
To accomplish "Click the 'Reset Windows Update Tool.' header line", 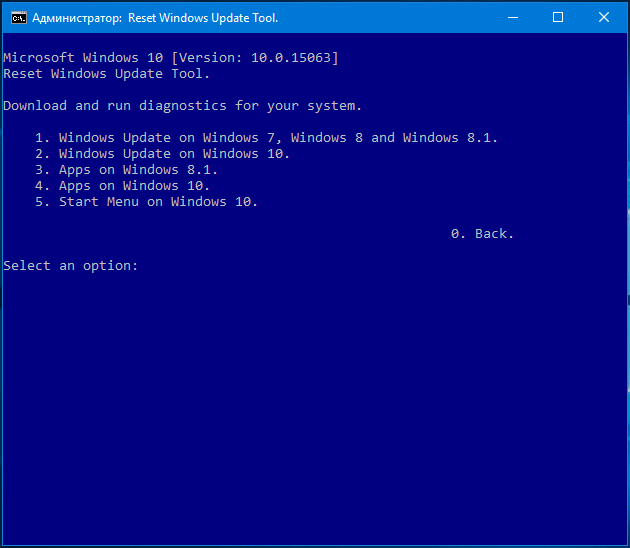I will click(x=106, y=74).
